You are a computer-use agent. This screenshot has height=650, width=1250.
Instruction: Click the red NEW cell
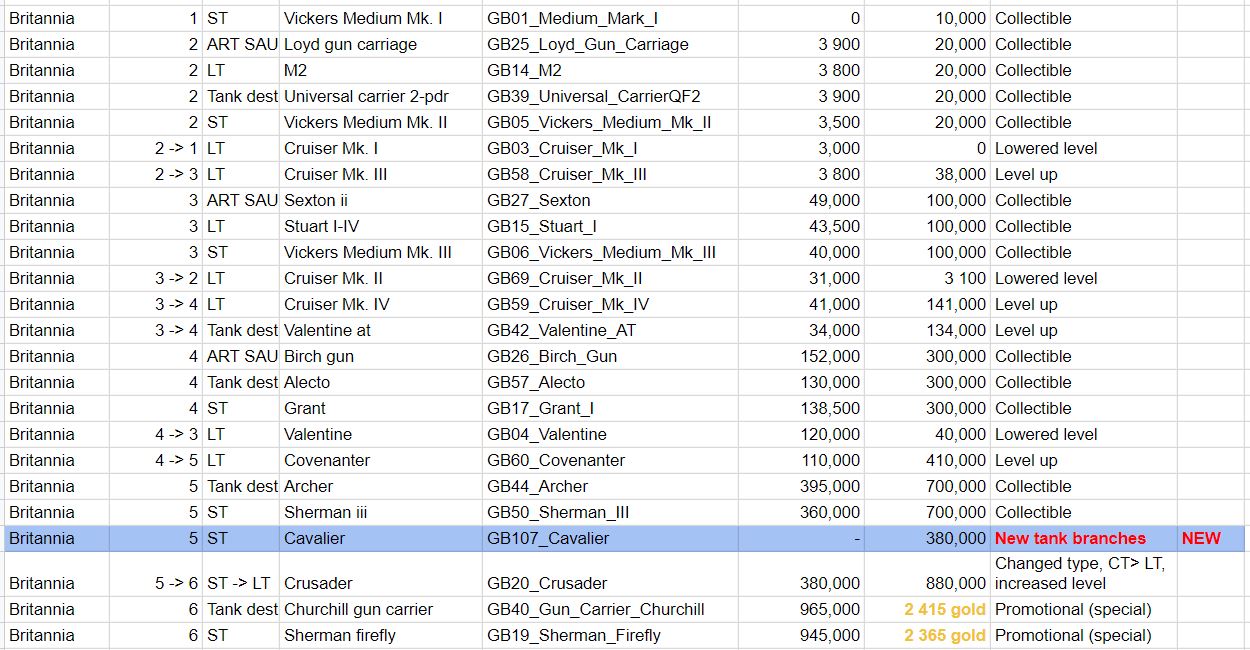pos(1213,538)
